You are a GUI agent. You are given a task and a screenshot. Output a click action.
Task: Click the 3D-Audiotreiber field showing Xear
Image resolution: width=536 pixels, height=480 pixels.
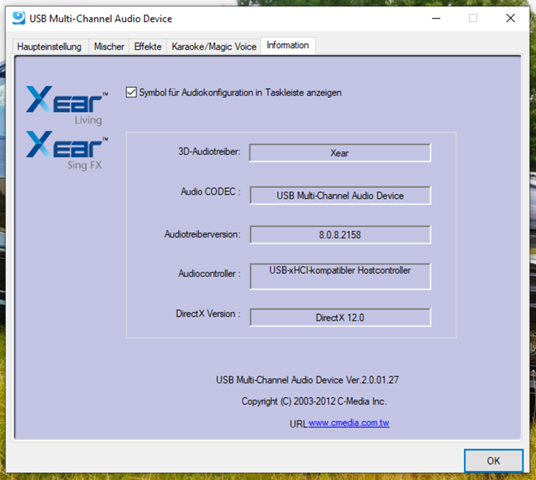pos(340,152)
